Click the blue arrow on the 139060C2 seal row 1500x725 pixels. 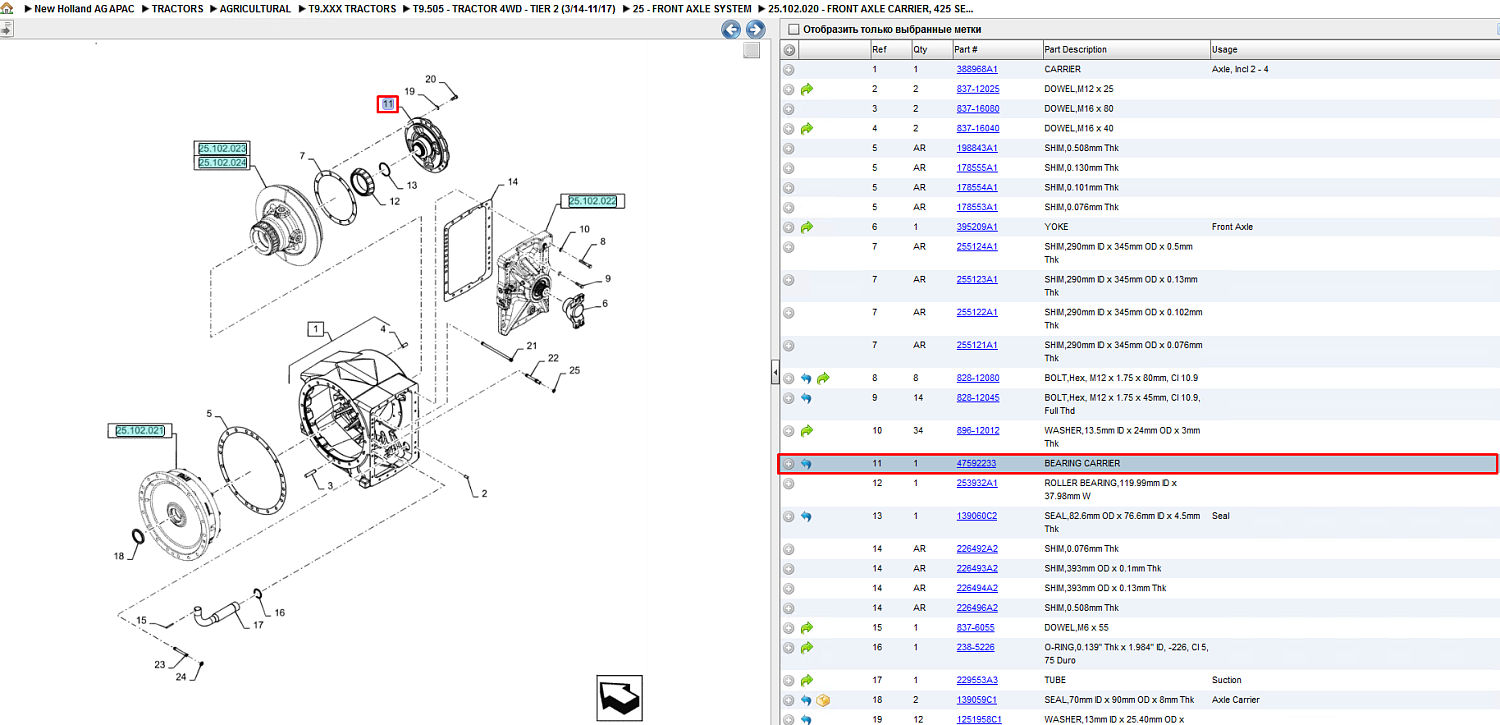tap(806, 516)
